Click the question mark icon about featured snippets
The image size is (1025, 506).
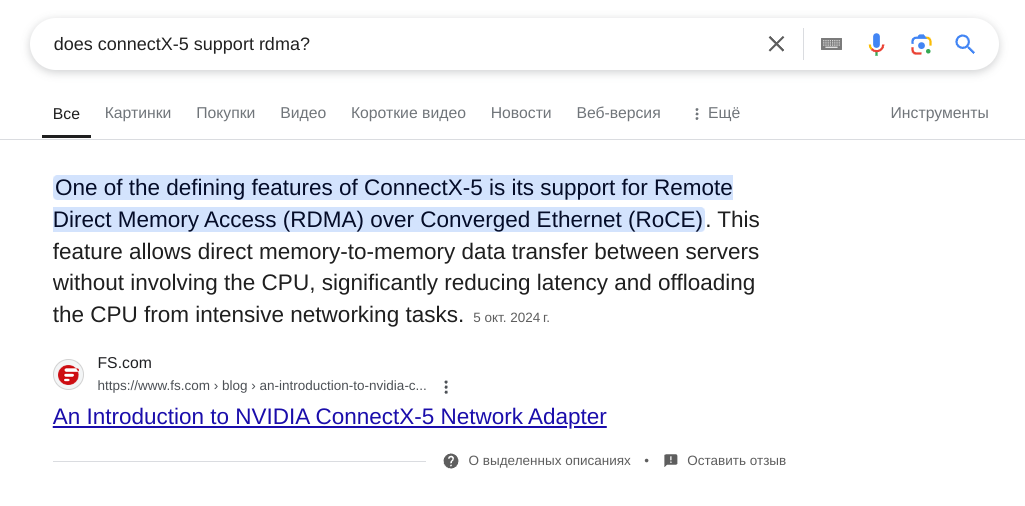pos(450,461)
